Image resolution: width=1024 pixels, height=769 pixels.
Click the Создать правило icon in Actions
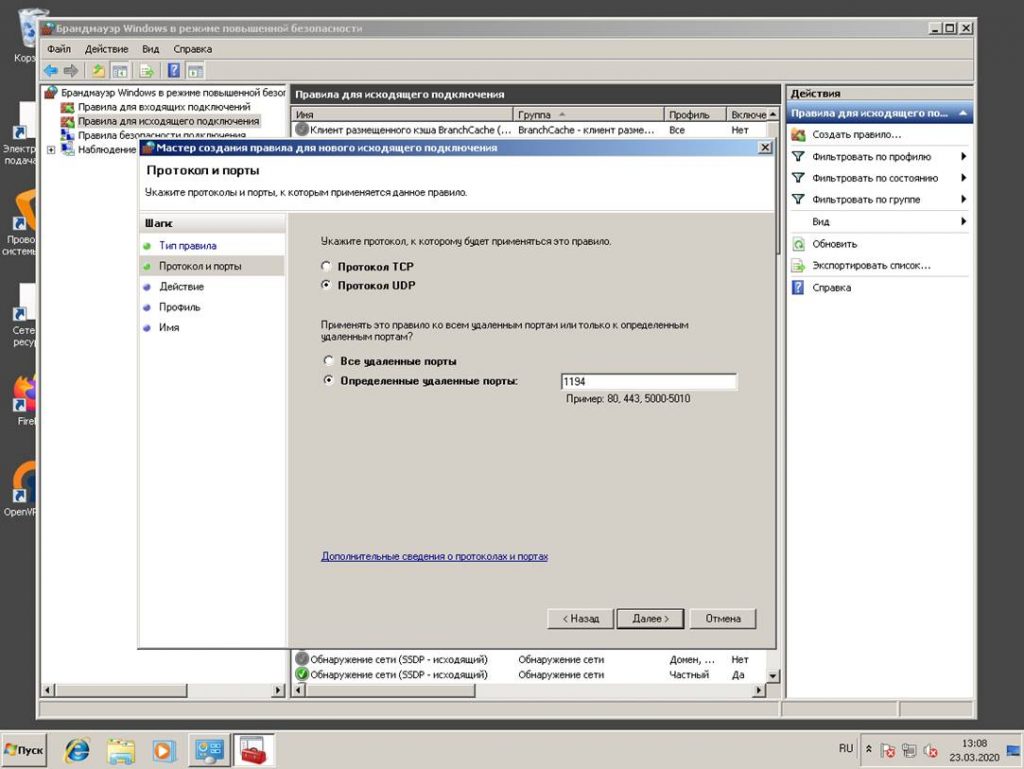point(798,134)
